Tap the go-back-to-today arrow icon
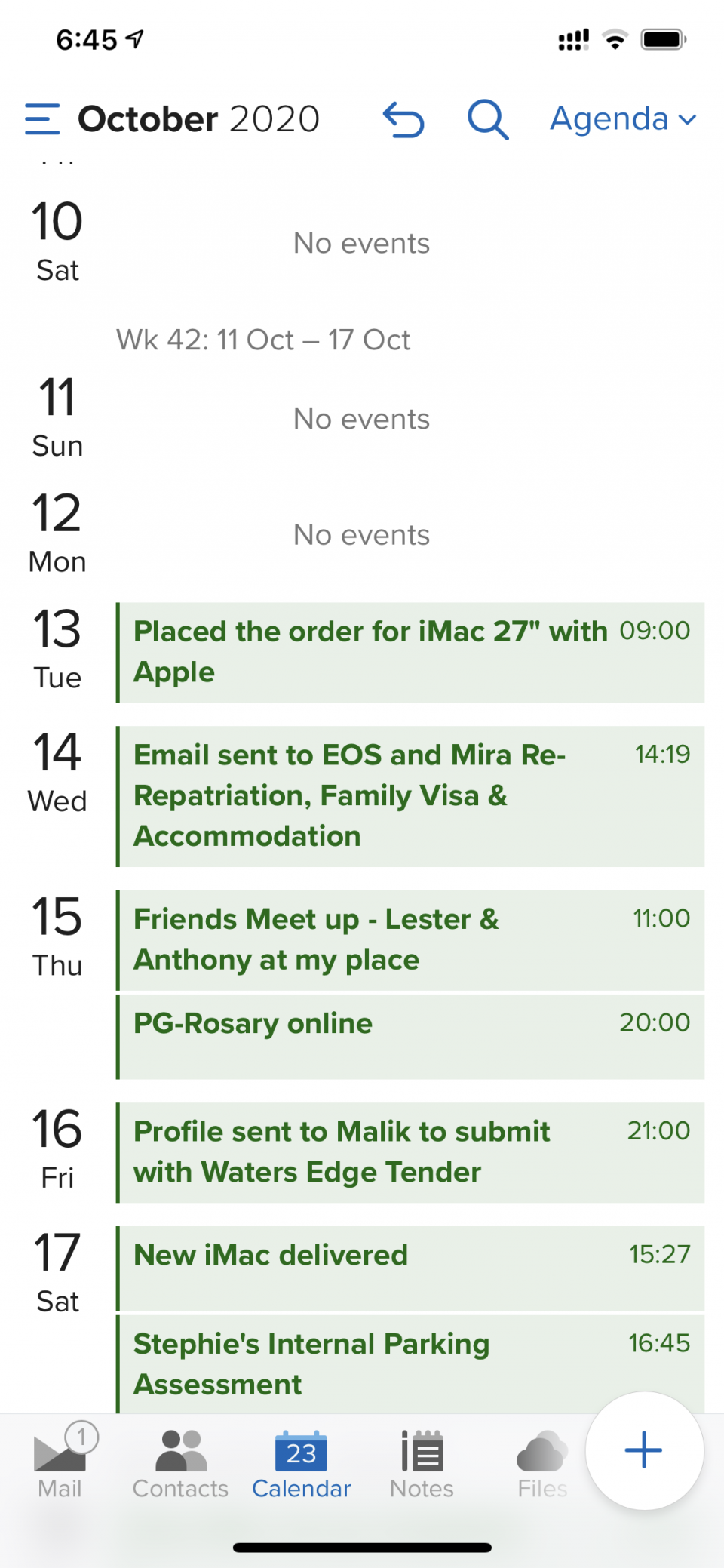Image resolution: width=724 pixels, height=1568 pixels. pos(404,120)
